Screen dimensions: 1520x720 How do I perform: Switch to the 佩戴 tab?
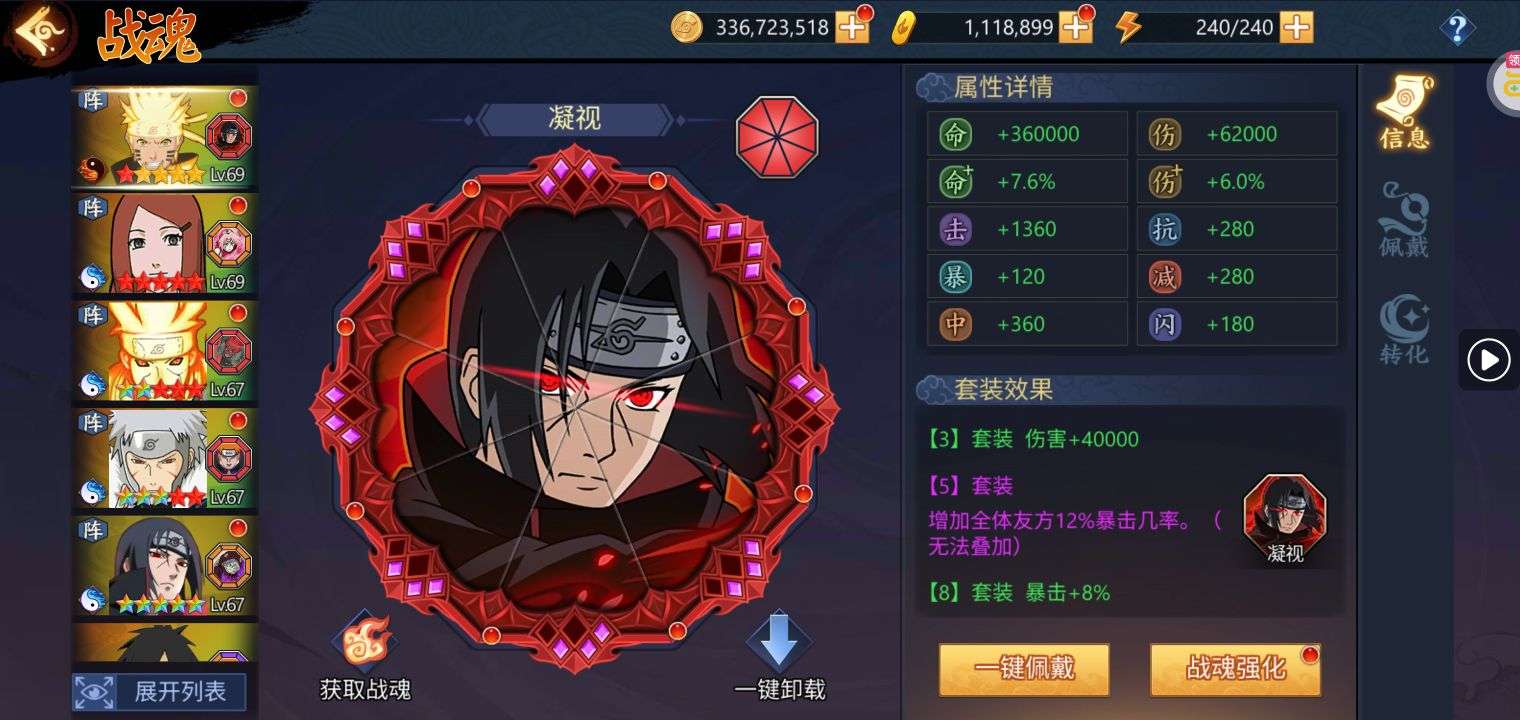(x=1405, y=219)
